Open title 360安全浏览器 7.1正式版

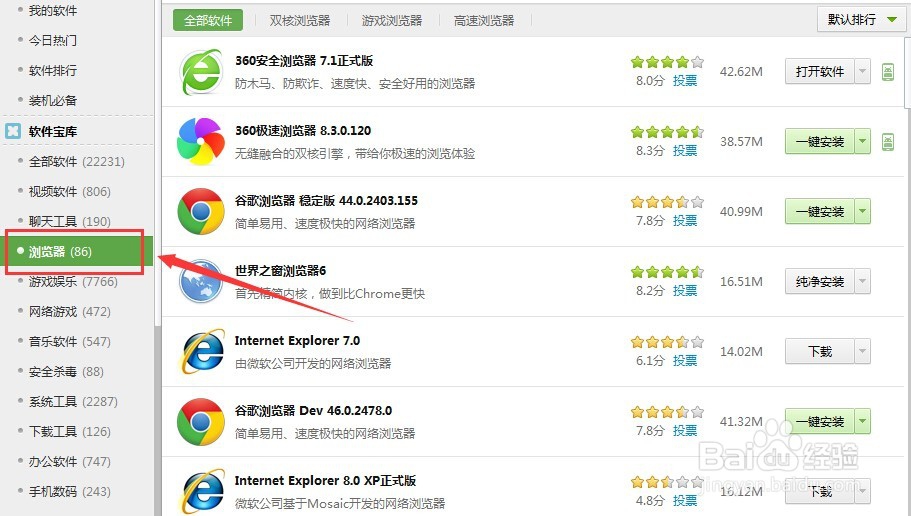304,60
